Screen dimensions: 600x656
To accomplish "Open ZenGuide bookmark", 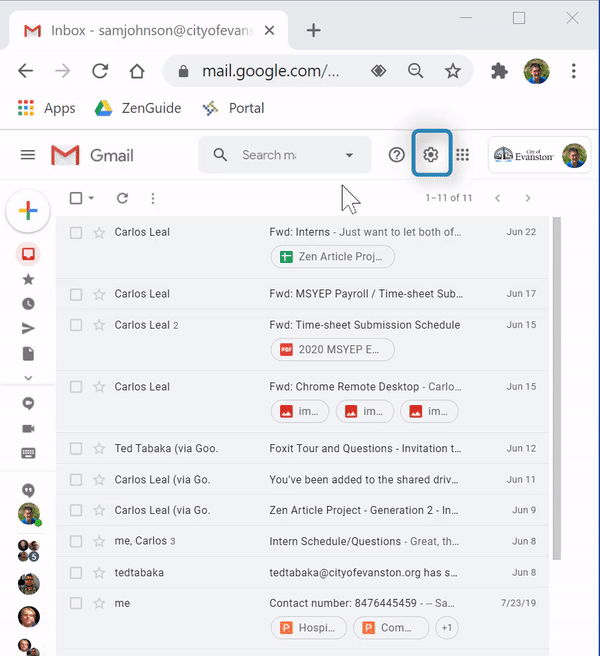I will [138, 108].
